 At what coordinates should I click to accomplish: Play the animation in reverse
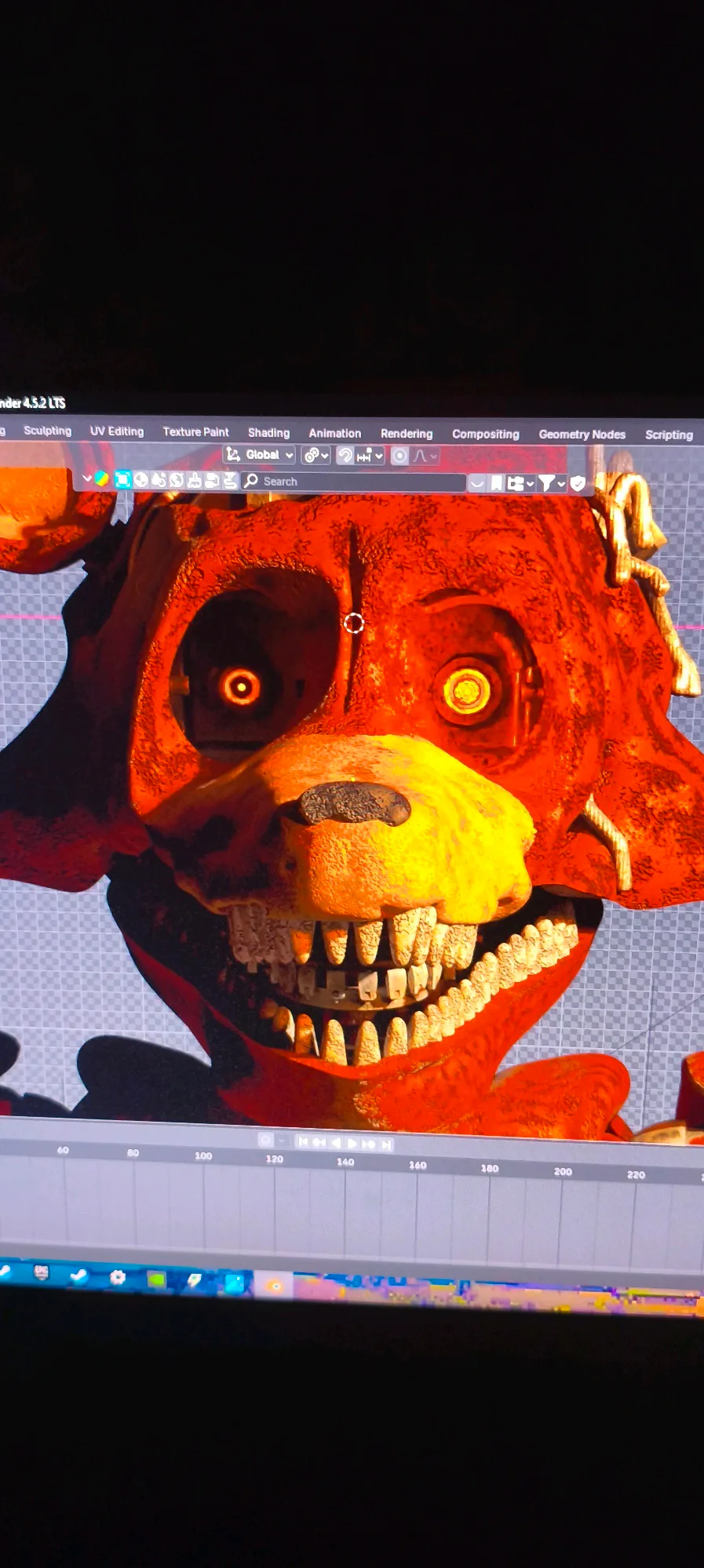336,1143
